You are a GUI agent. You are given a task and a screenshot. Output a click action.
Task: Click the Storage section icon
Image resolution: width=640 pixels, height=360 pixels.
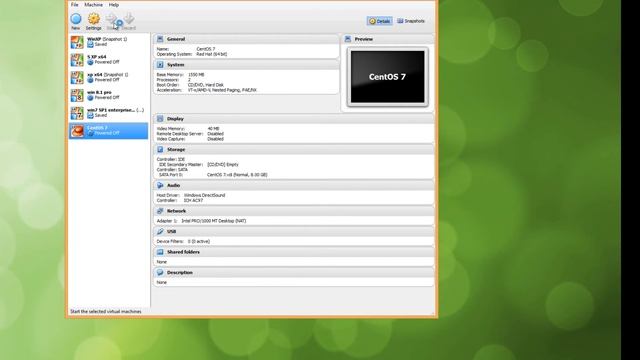pyautogui.click(x=160, y=149)
